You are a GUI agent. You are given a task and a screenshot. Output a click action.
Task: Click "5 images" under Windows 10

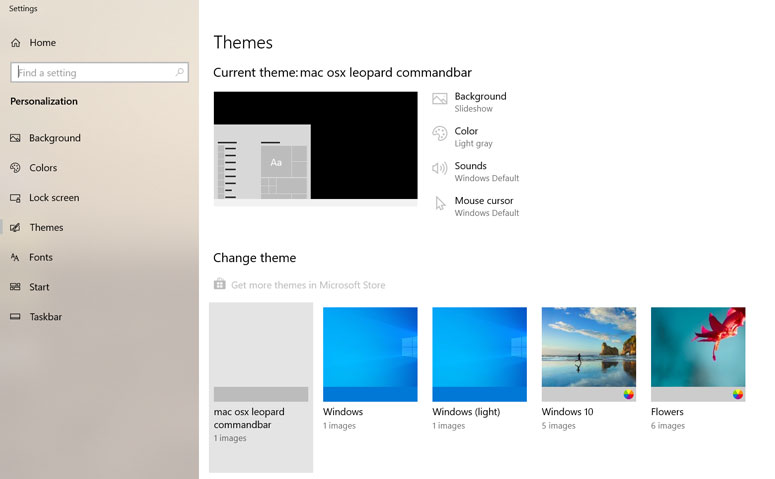click(559, 426)
